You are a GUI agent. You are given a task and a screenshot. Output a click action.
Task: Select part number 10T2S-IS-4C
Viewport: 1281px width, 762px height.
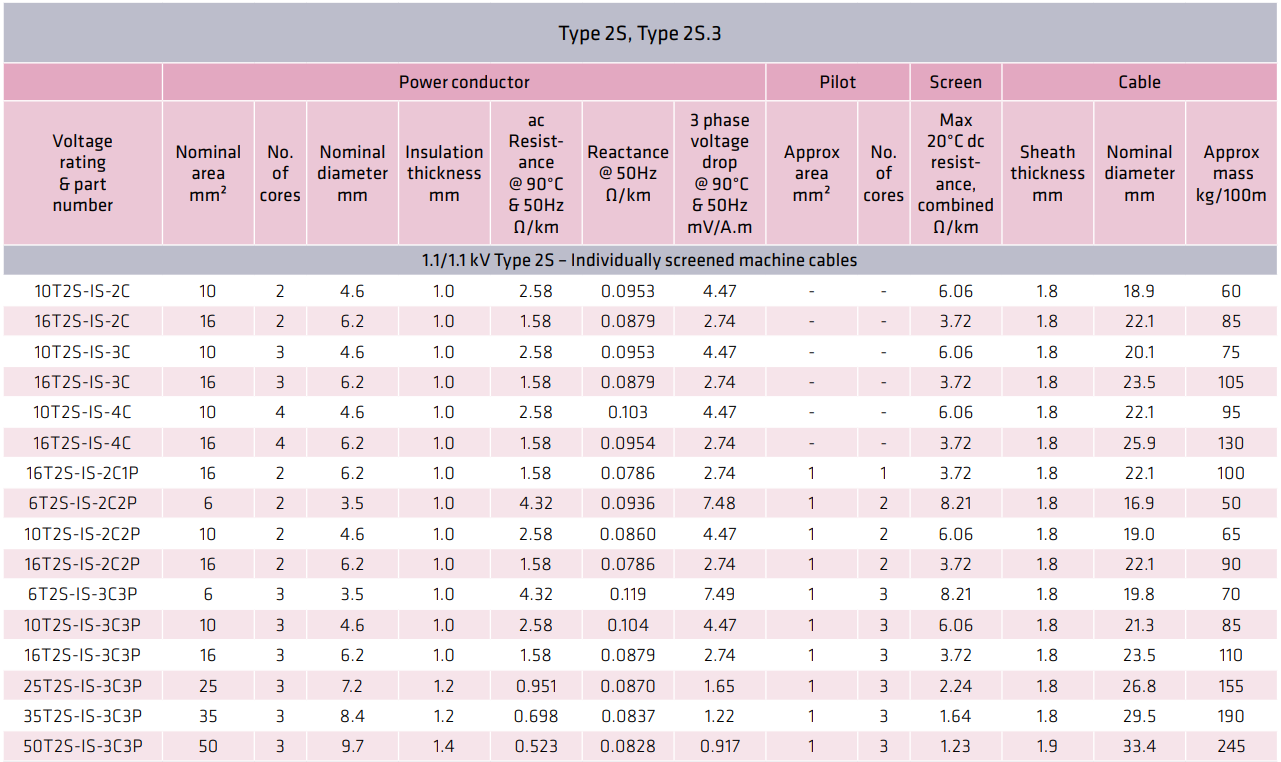pyautogui.click(x=83, y=412)
